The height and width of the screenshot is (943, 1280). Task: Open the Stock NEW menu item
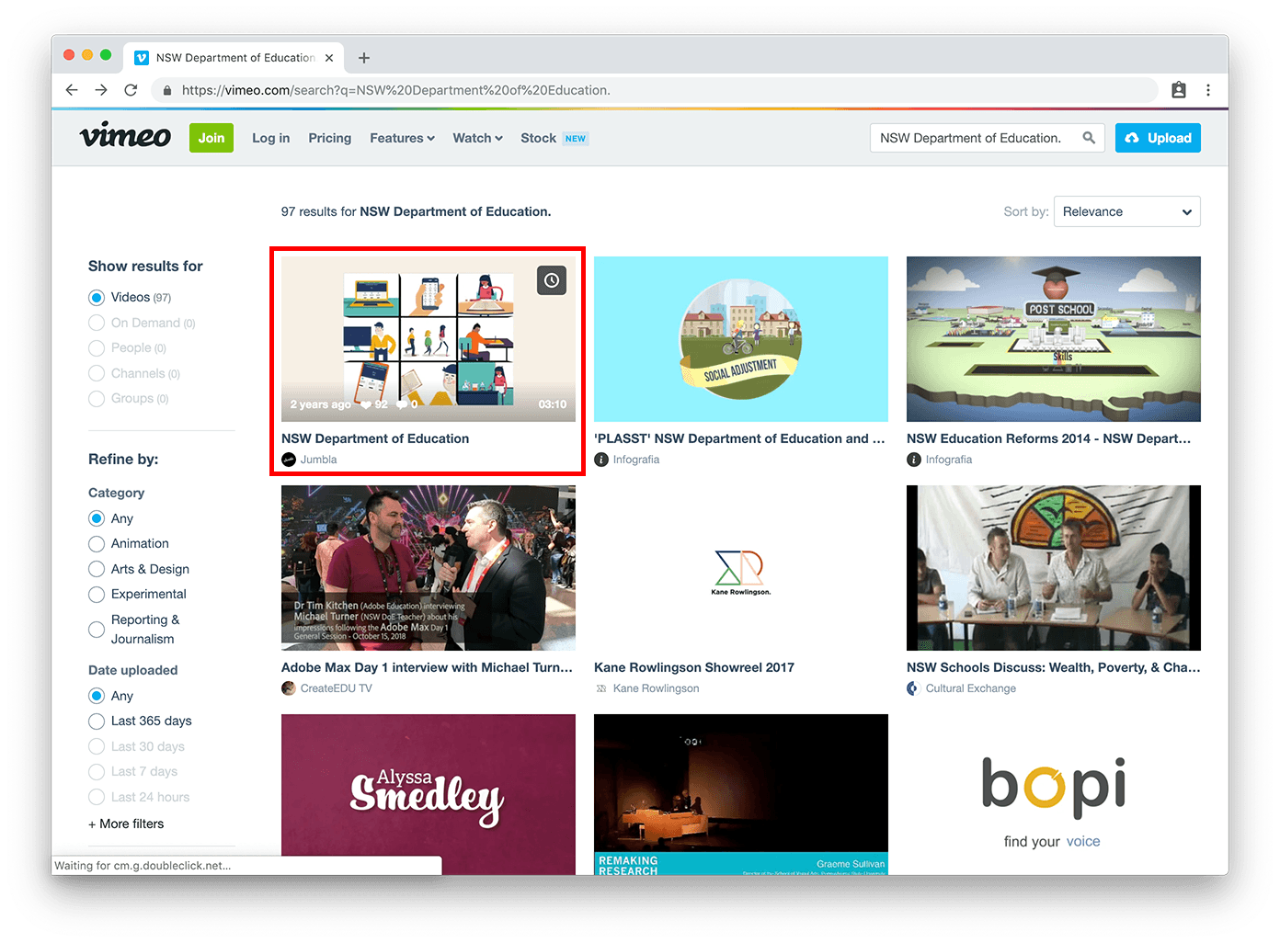[555, 138]
